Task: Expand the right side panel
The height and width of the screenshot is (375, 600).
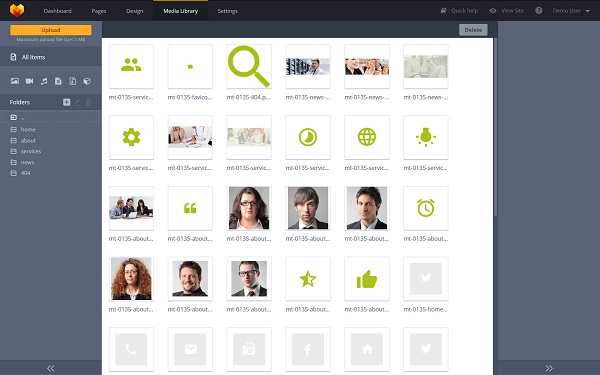Action: click(549, 368)
